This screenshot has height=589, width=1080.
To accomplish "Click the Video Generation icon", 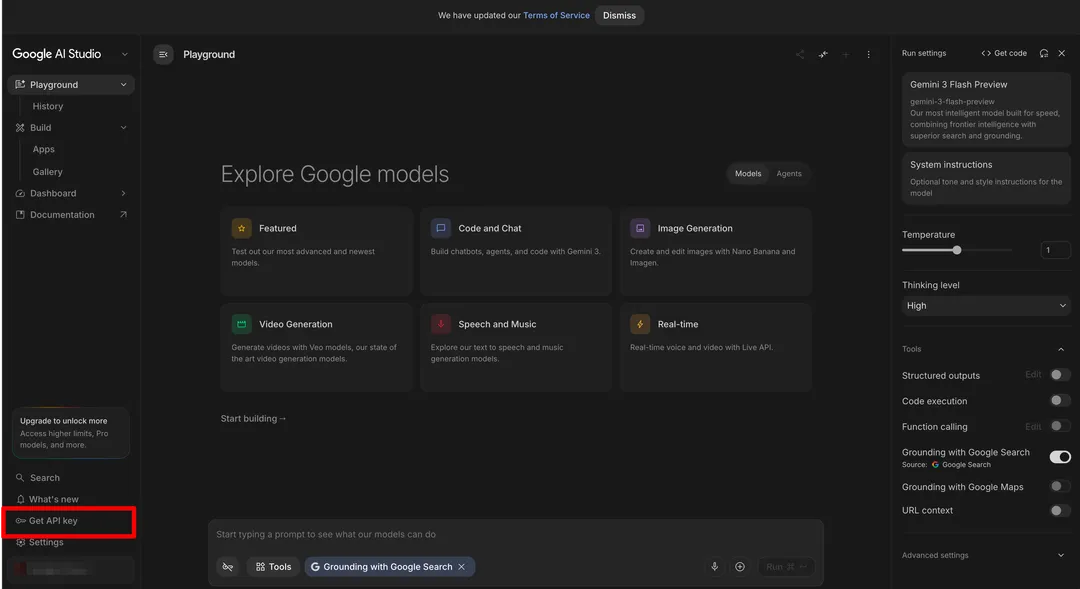I will pyautogui.click(x=241, y=324).
